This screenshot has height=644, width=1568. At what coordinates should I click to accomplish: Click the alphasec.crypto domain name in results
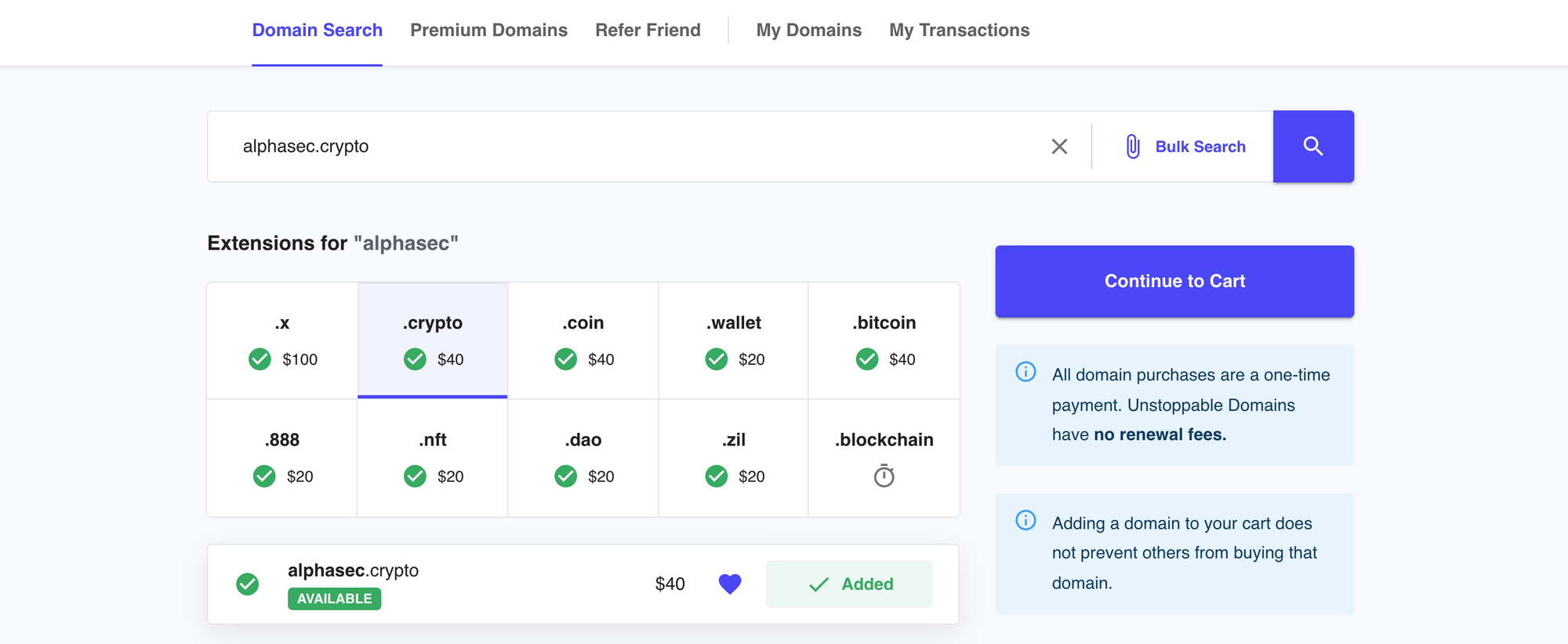point(353,570)
